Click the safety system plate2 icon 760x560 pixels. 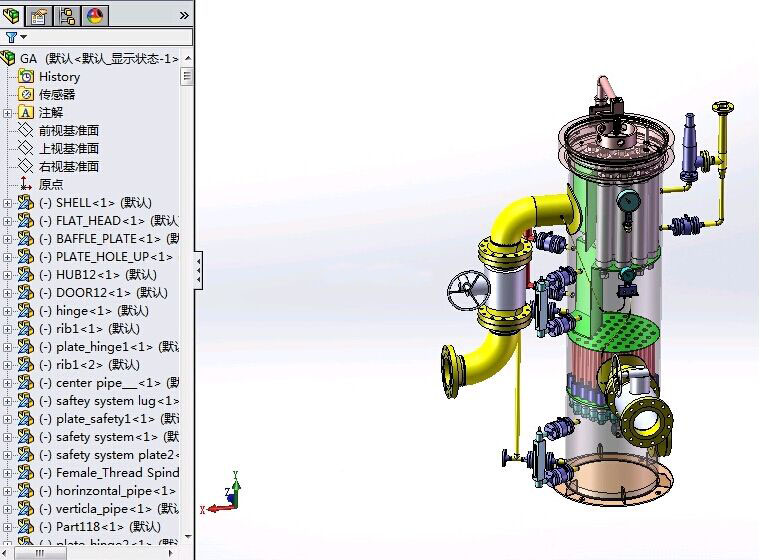(25, 454)
